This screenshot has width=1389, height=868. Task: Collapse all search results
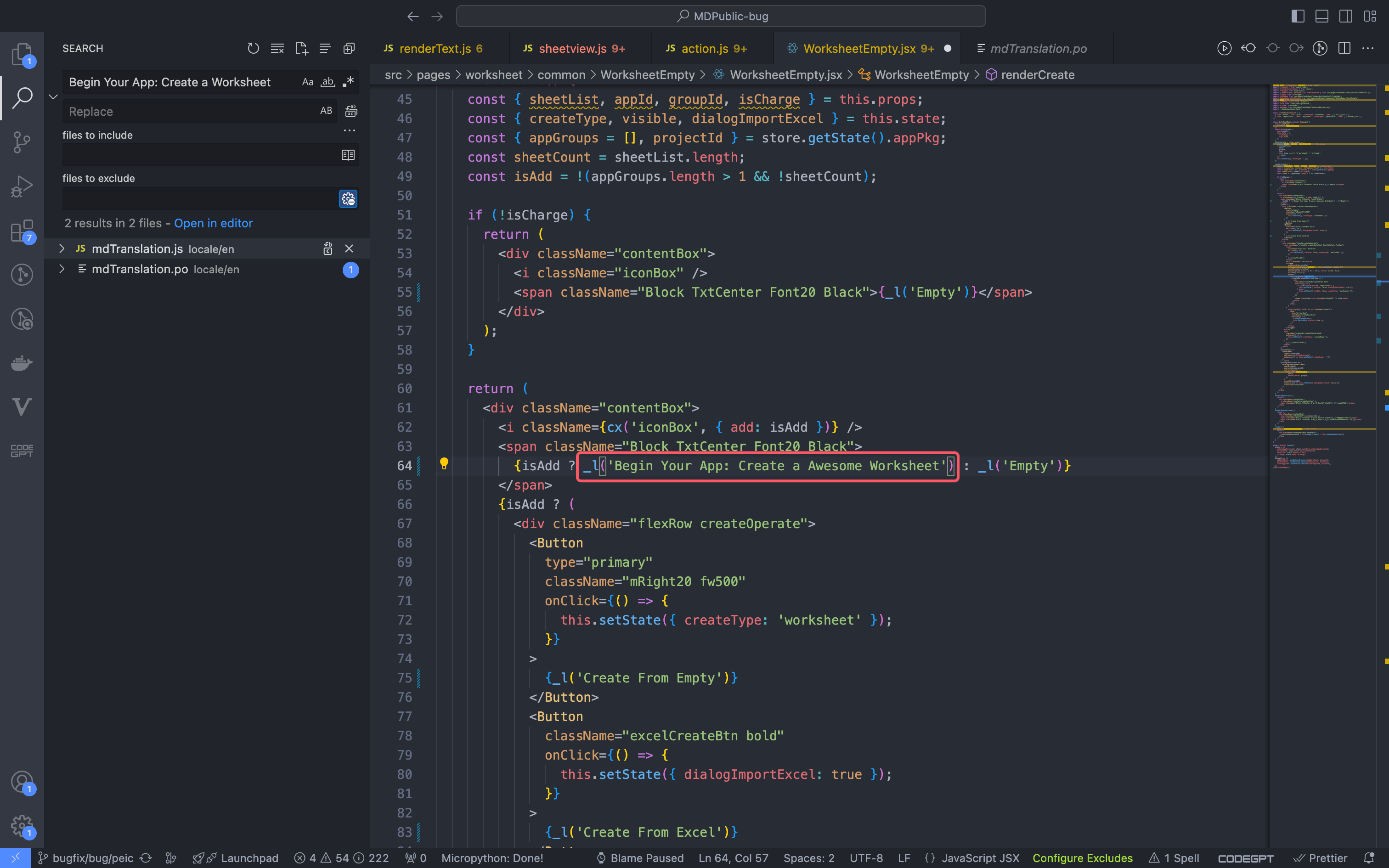pos(349,48)
